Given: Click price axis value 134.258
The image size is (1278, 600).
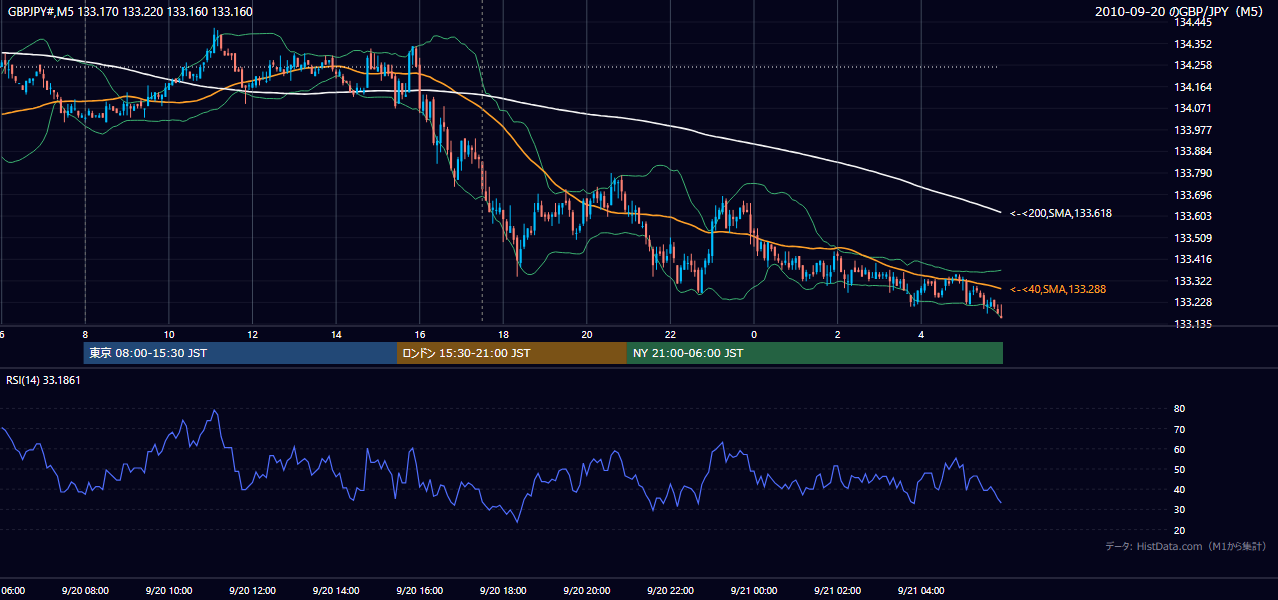Looking at the screenshot, I should 1192,65.
